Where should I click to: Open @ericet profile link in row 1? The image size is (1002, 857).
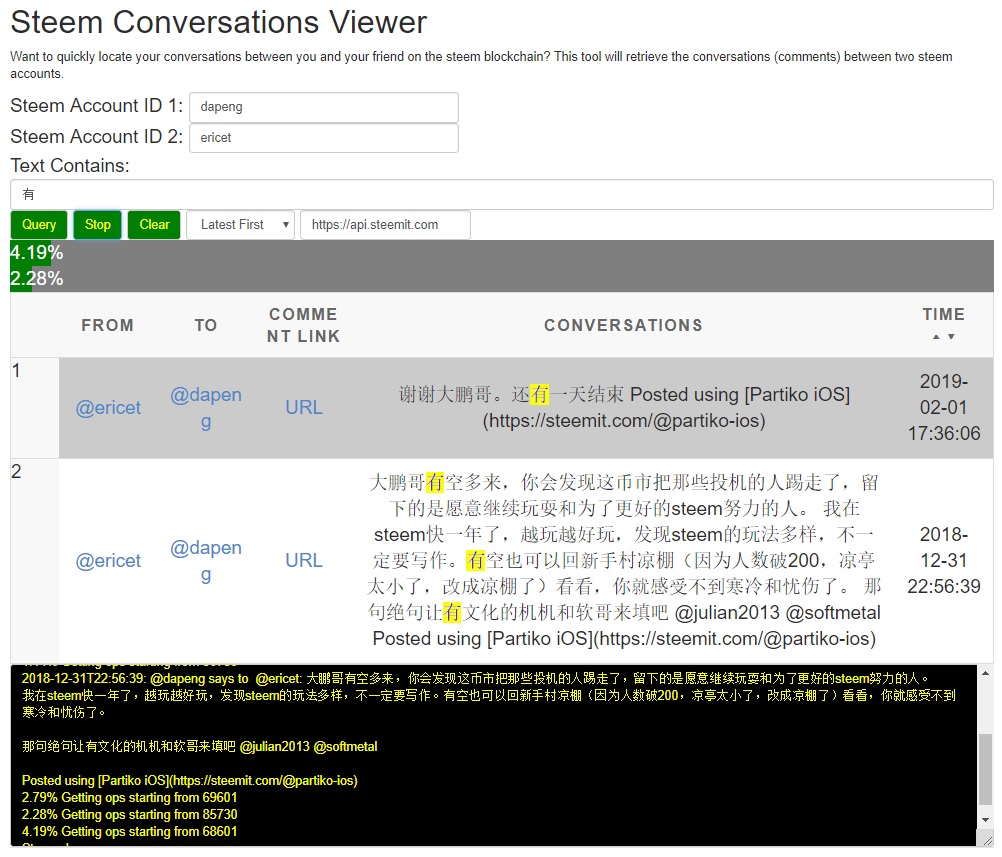click(x=108, y=408)
